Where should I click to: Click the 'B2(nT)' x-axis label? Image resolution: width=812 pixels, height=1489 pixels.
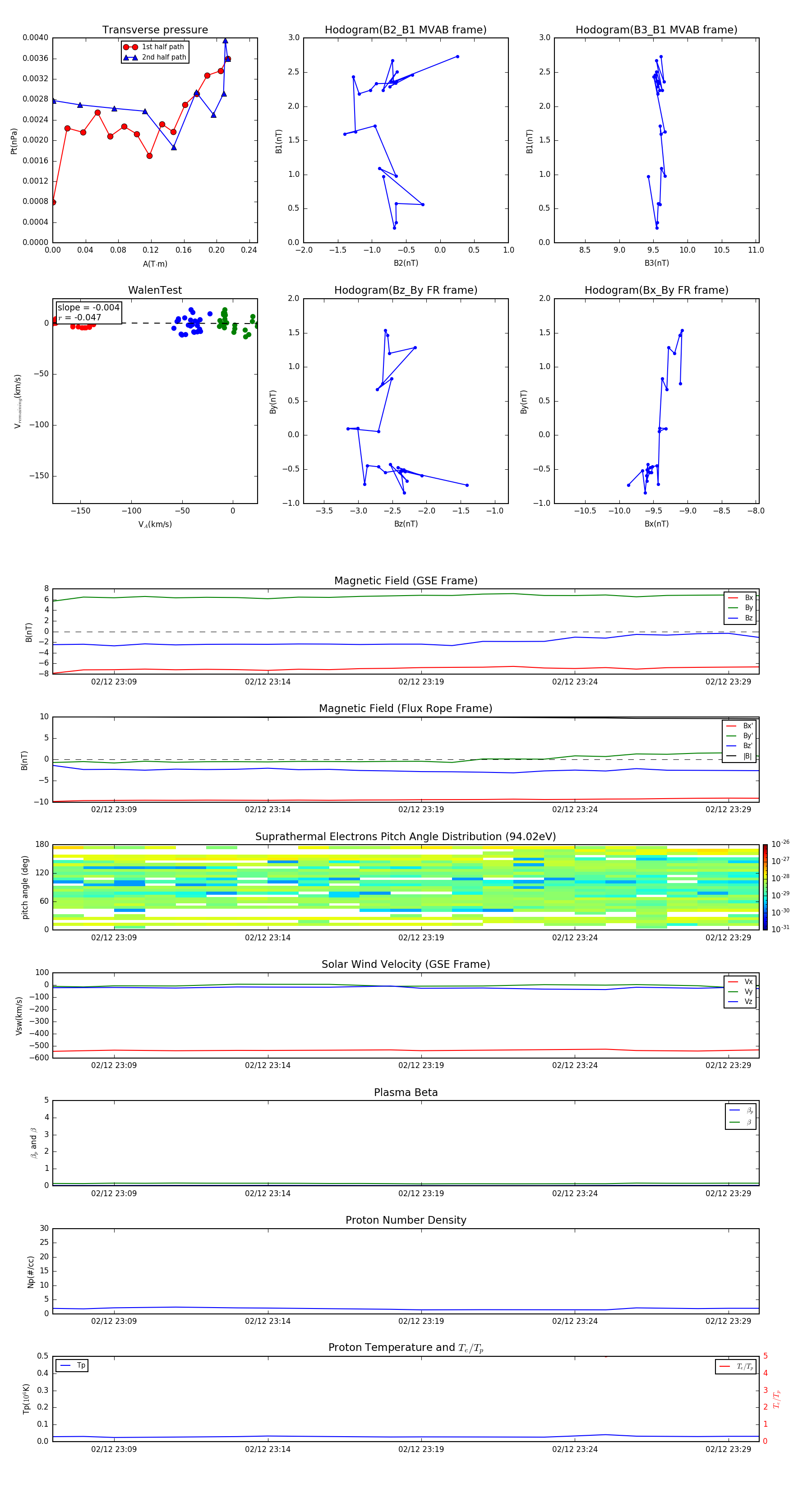click(x=406, y=263)
